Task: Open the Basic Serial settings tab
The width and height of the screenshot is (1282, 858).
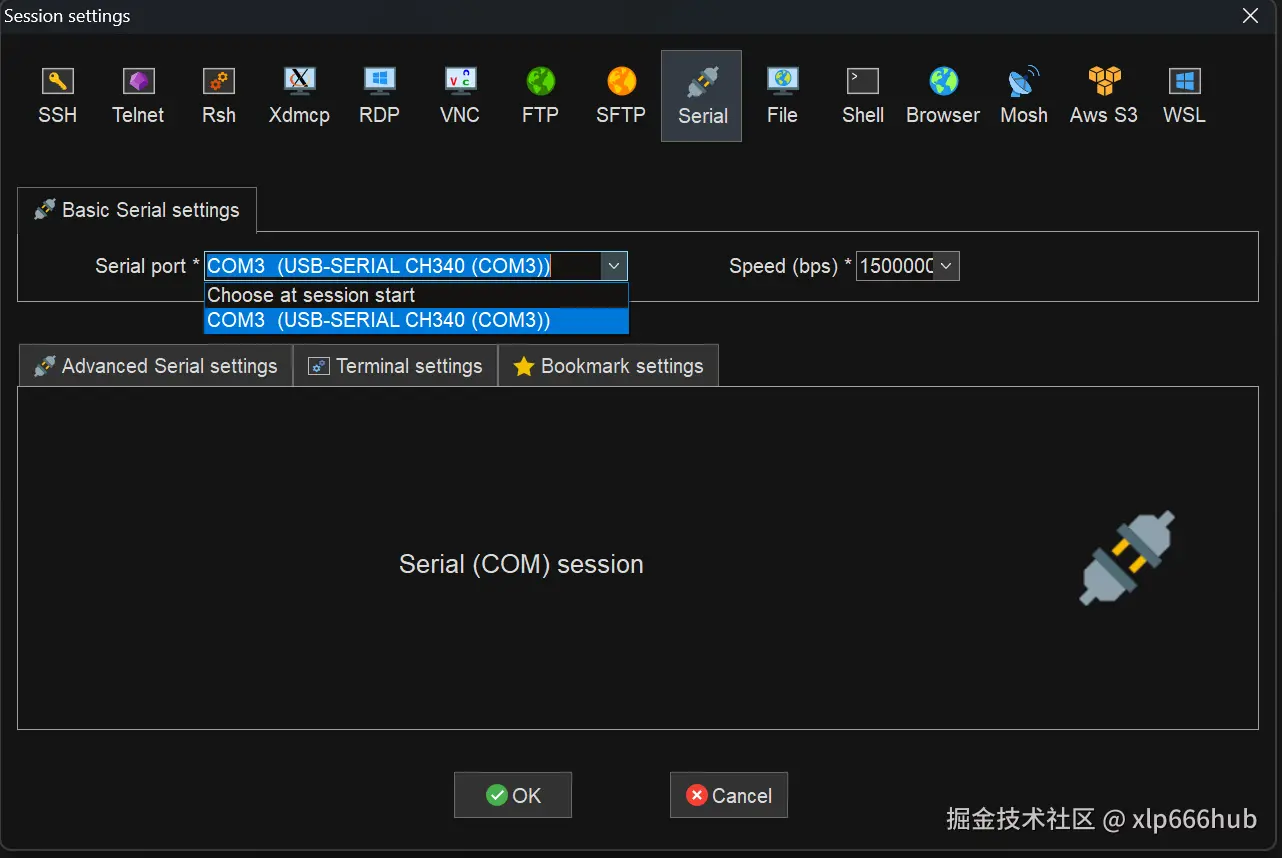Action: [137, 210]
